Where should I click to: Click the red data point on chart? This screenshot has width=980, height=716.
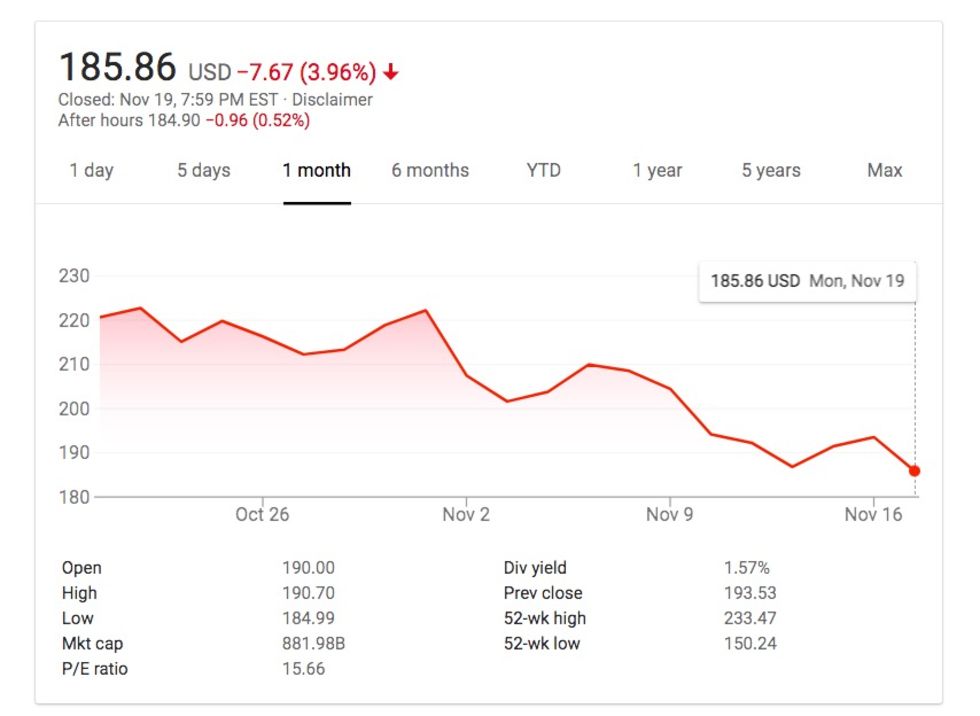(x=914, y=471)
